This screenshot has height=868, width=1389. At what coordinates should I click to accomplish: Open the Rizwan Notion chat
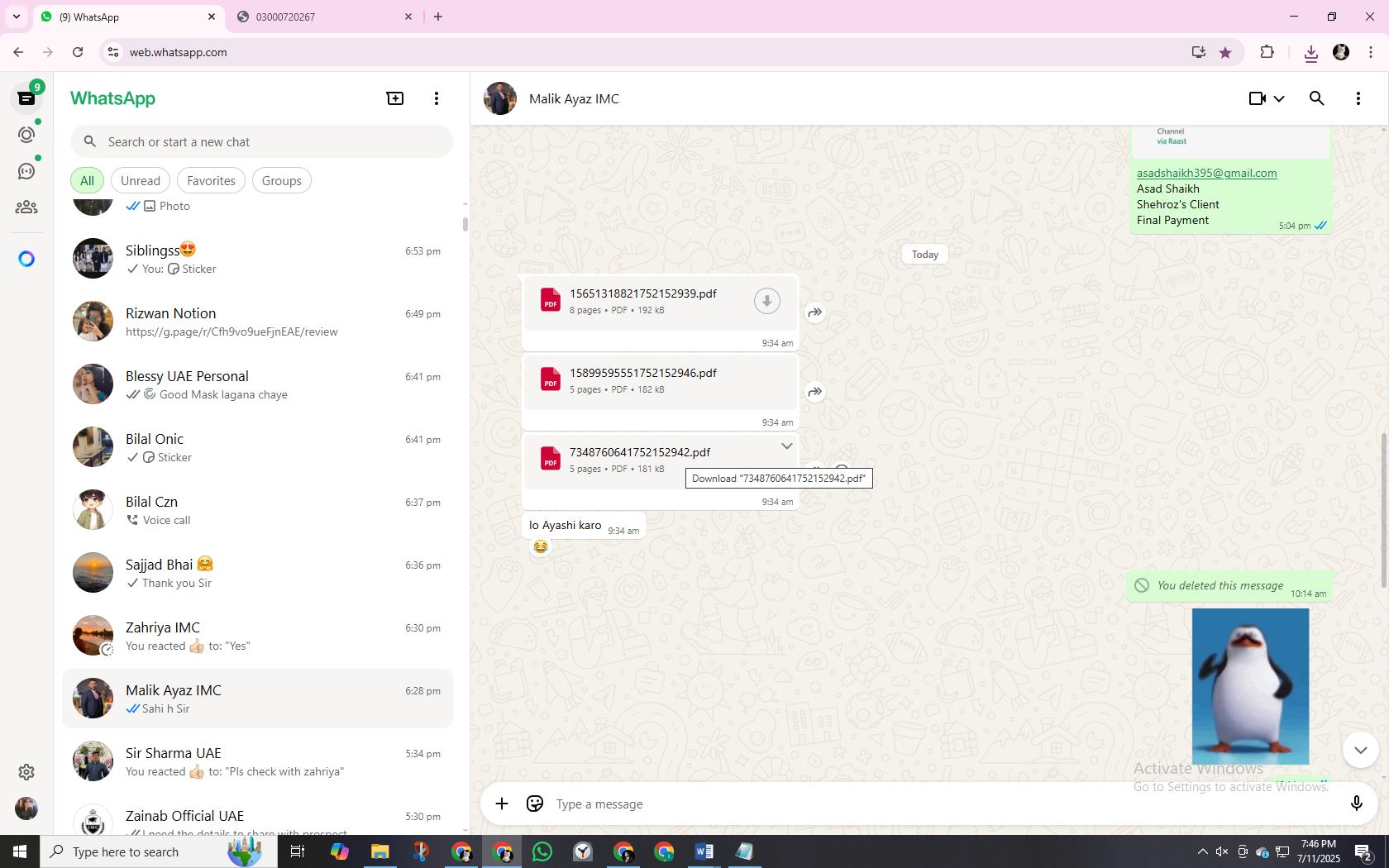[x=257, y=322]
